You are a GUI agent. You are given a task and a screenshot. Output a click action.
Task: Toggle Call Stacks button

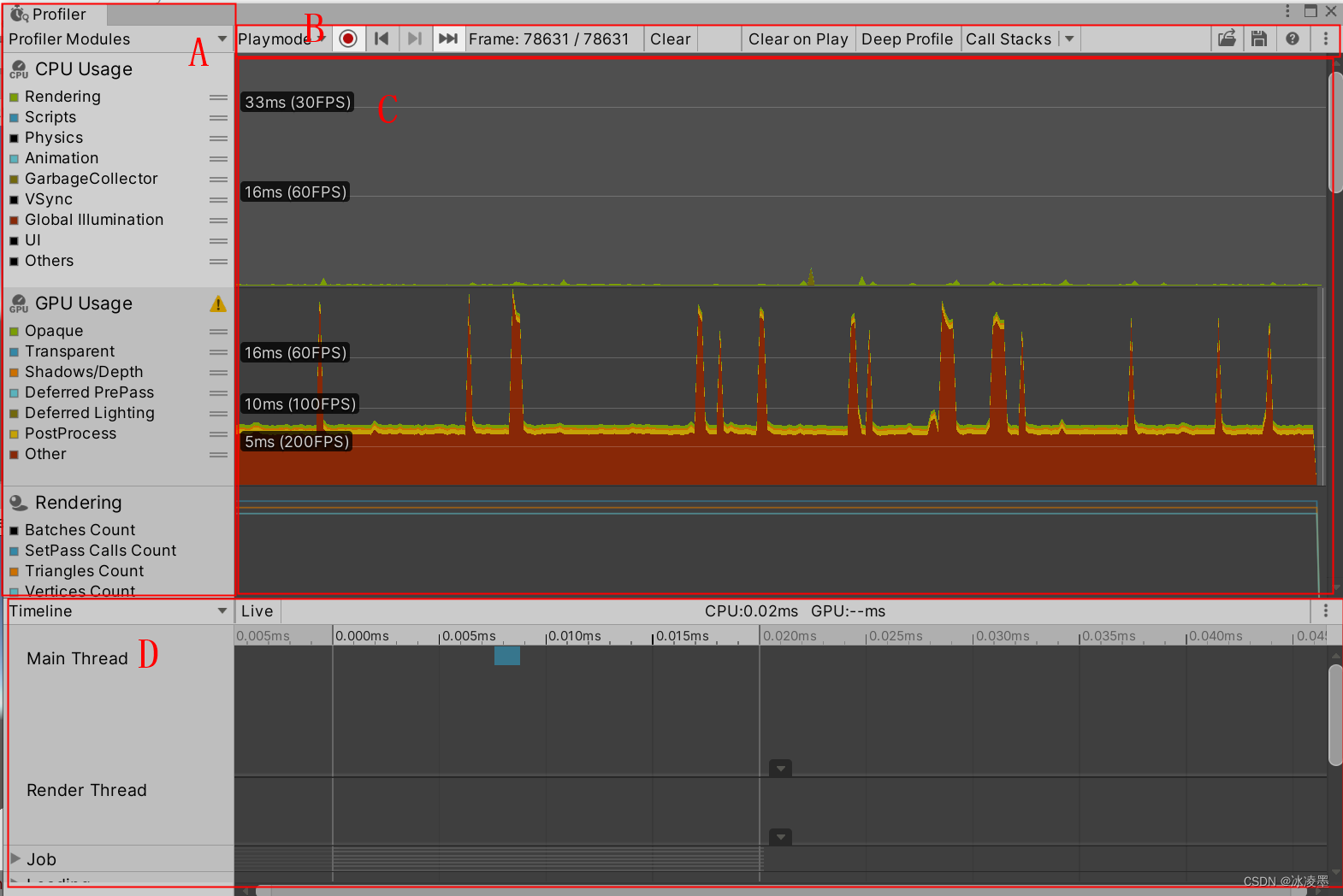click(1009, 39)
